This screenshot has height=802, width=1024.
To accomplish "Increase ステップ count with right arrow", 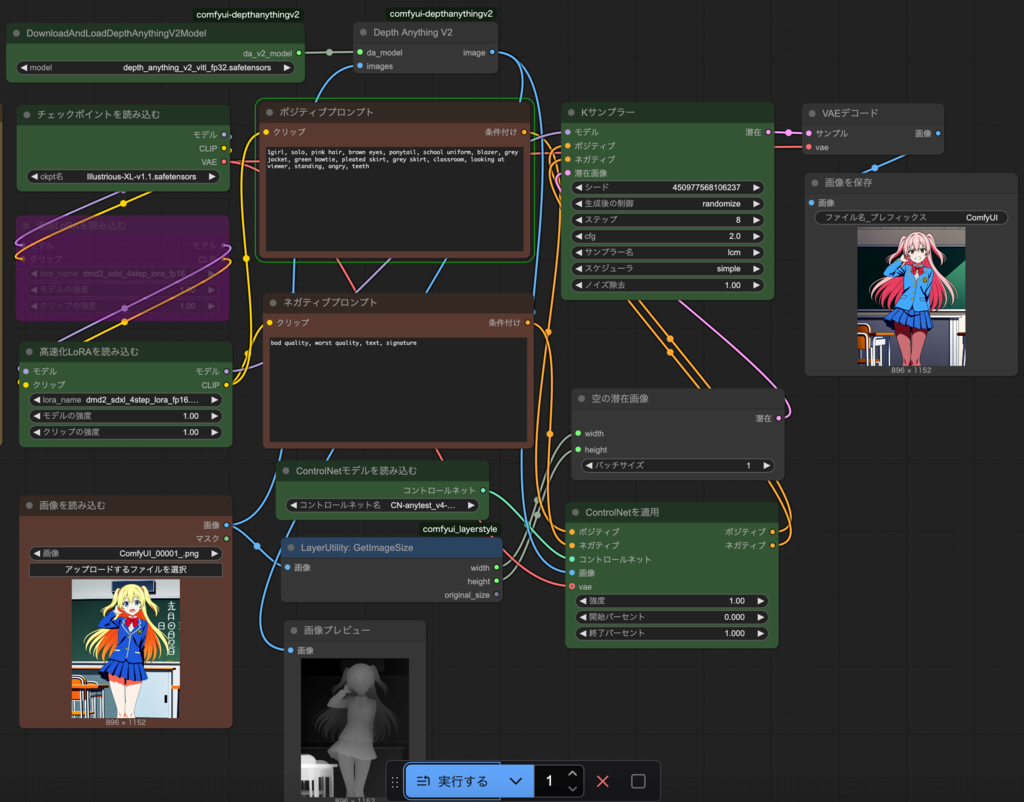I will (756, 220).
